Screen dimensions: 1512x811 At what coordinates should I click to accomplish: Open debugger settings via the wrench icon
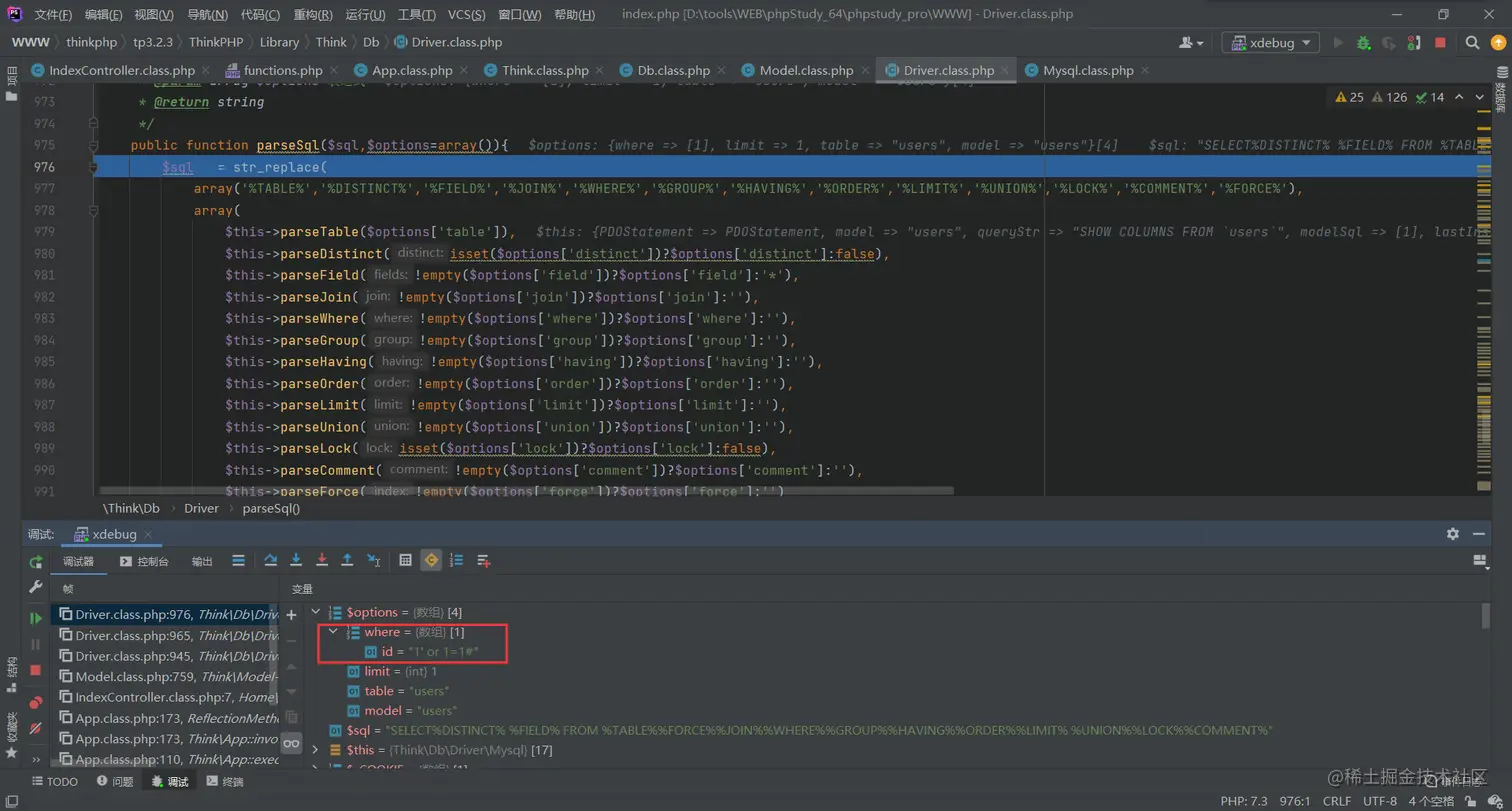[x=36, y=588]
